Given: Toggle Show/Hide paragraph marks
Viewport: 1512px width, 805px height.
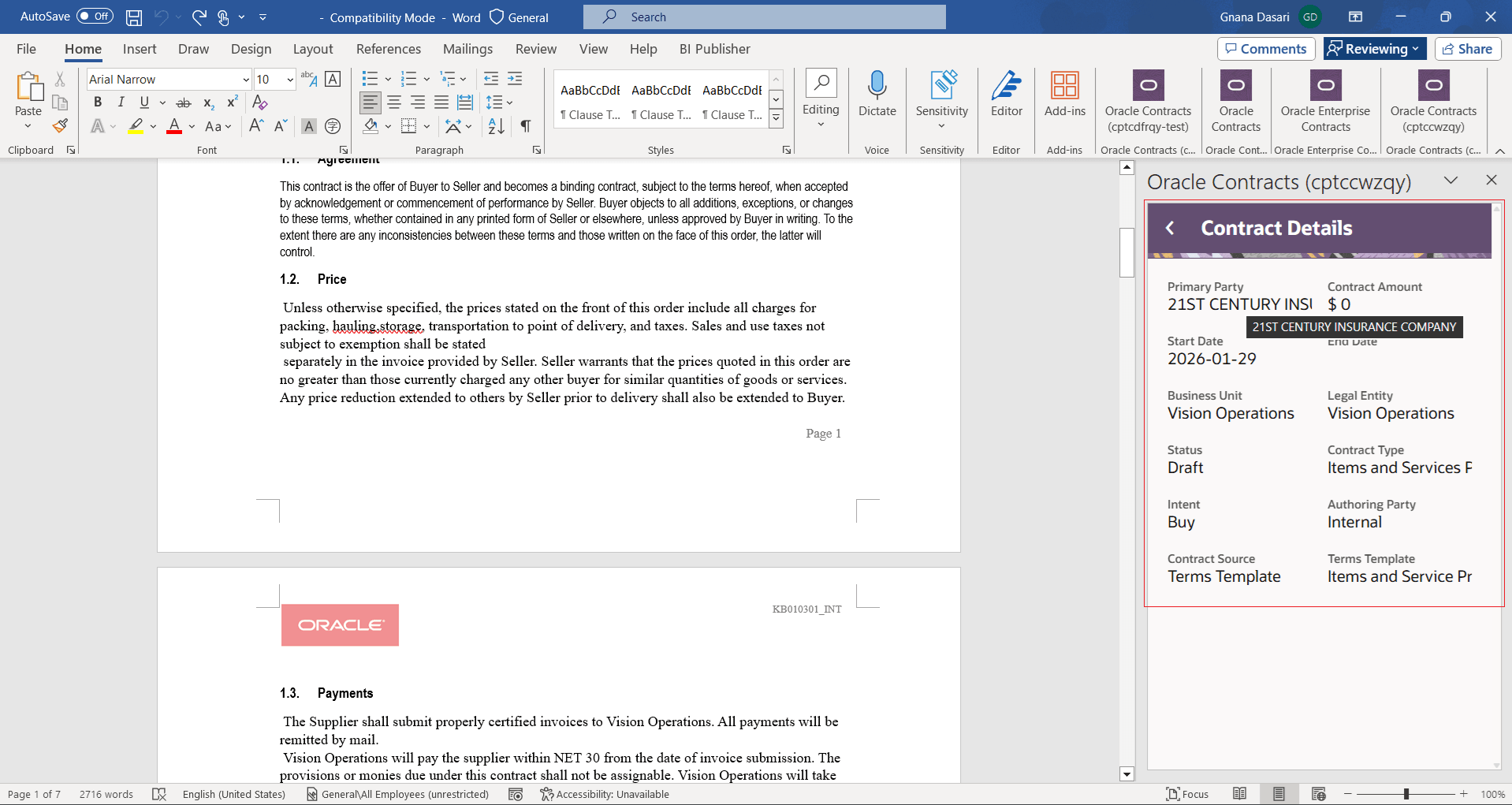Looking at the screenshot, I should click(526, 126).
